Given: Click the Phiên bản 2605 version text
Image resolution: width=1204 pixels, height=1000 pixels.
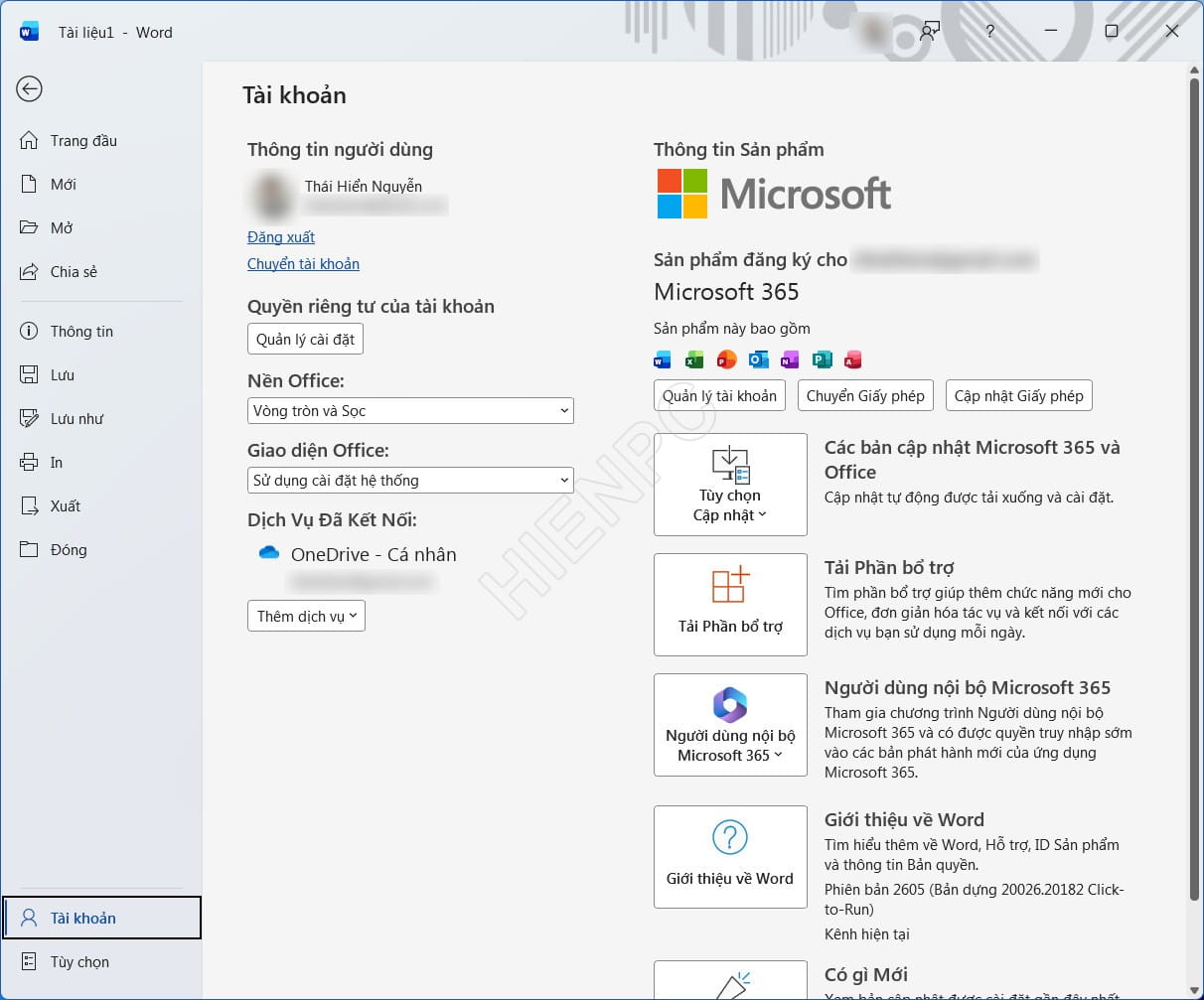Looking at the screenshot, I should [974, 900].
